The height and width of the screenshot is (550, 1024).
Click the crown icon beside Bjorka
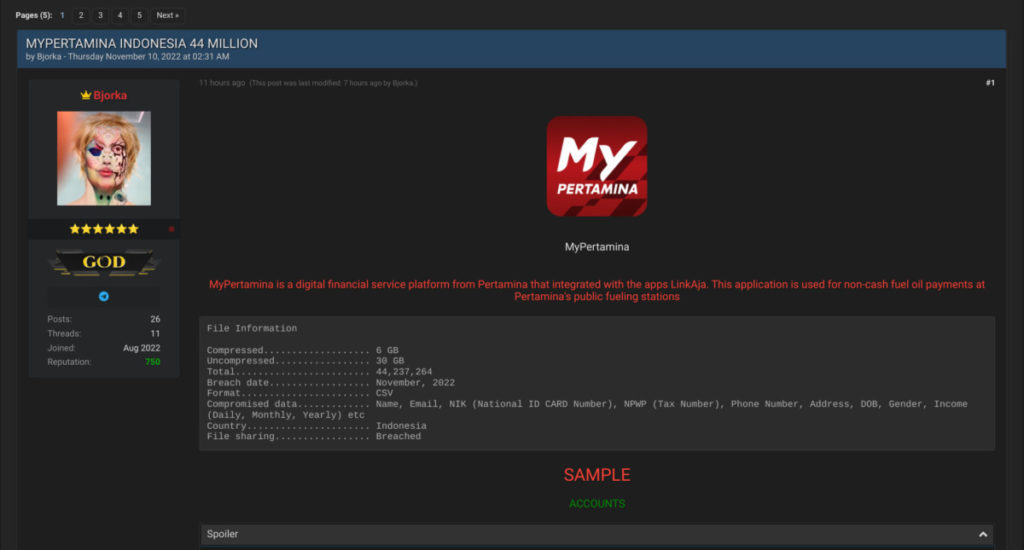[86, 95]
